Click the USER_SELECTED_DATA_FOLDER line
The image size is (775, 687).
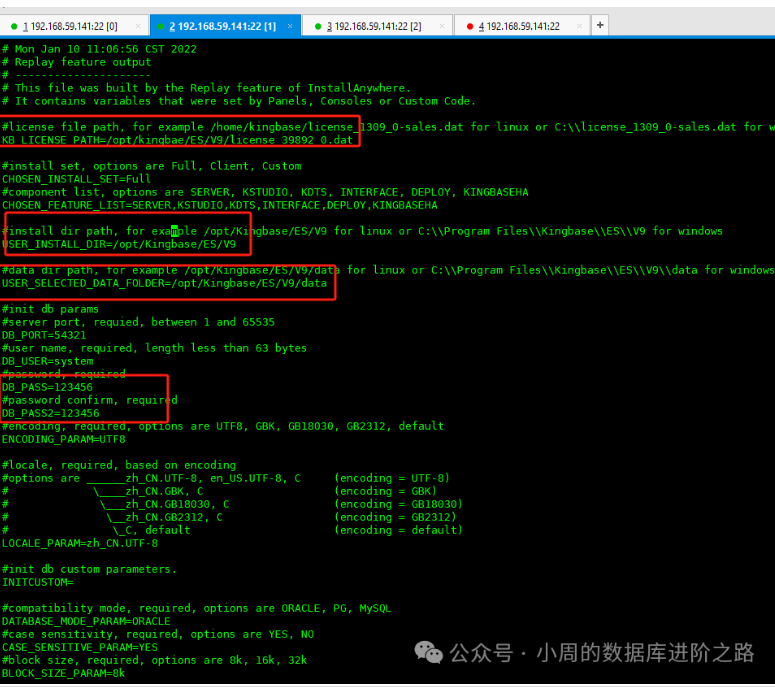point(164,283)
